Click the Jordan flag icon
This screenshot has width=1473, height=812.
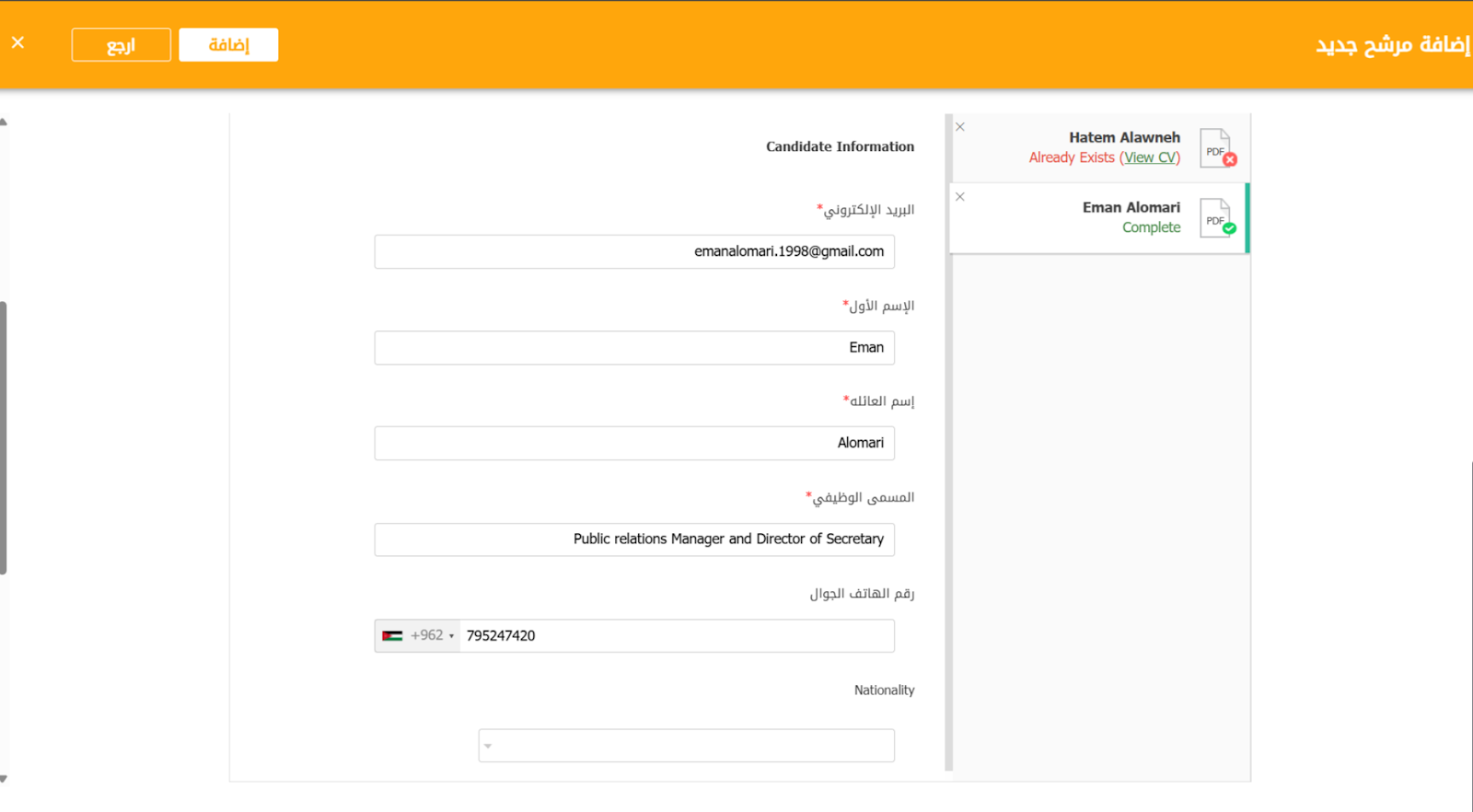392,636
